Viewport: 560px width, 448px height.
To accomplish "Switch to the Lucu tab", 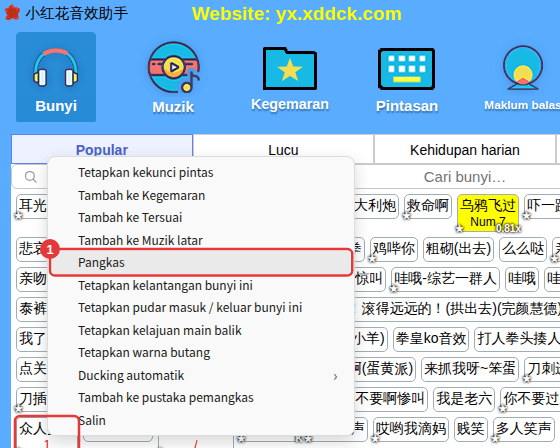I will [283, 150].
